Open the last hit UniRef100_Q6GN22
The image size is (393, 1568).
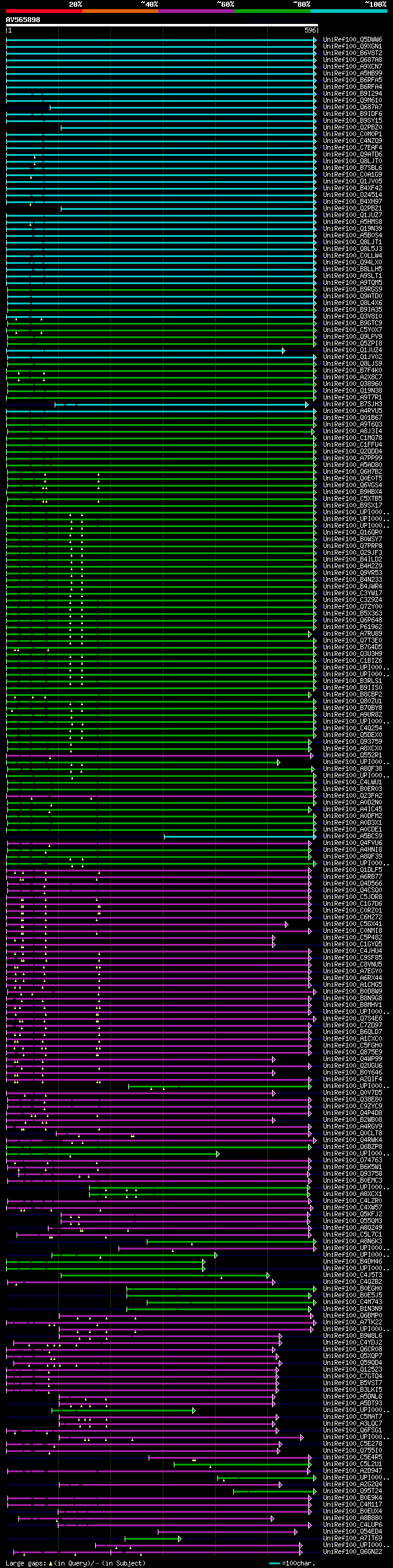[352, 1552]
